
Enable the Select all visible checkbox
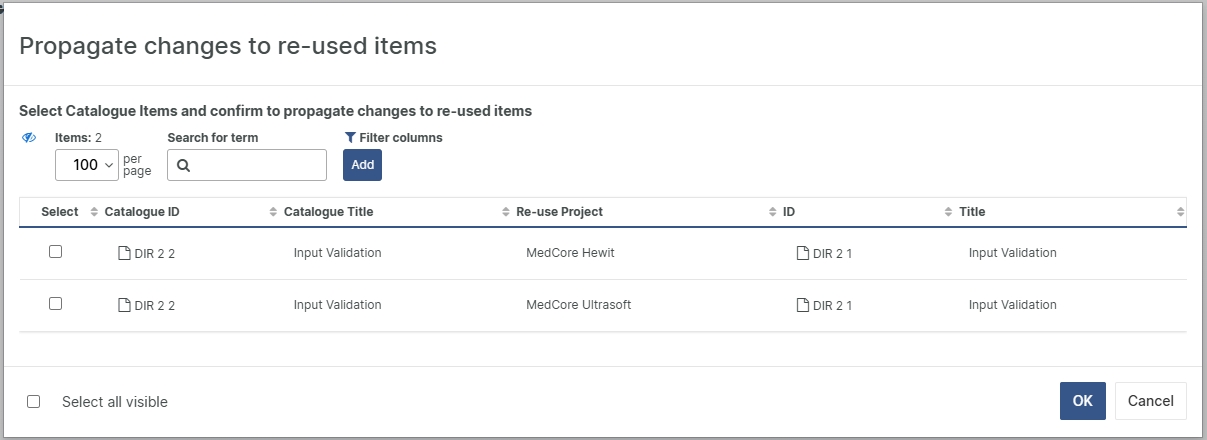[x=34, y=402]
